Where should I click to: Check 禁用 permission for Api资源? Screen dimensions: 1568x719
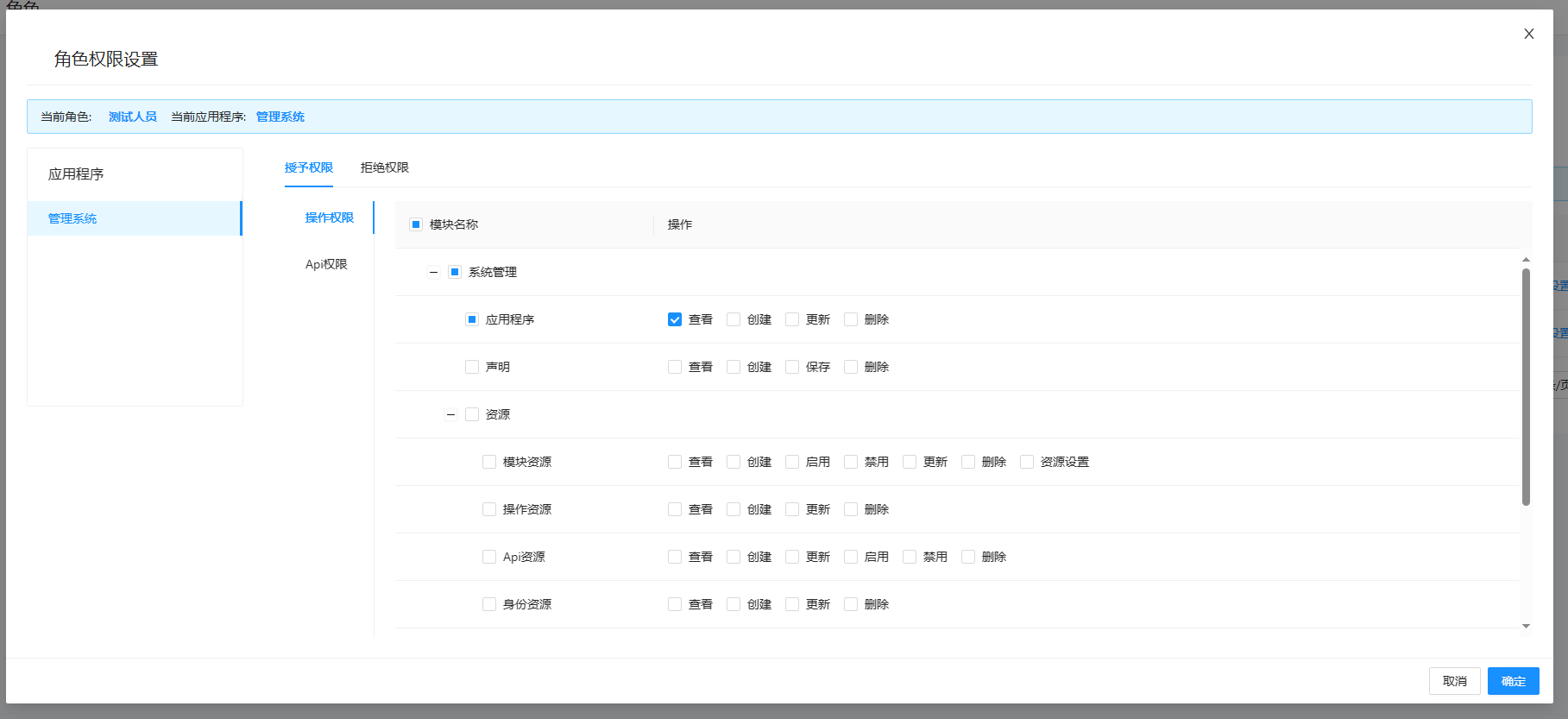pyautogui.click(x=910, y=557)
